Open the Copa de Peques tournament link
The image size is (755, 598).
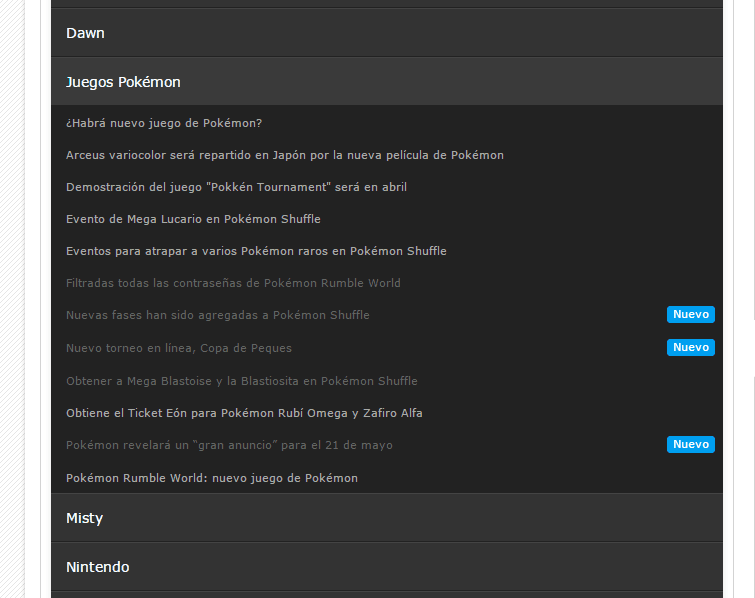click(x=178, y=348)
